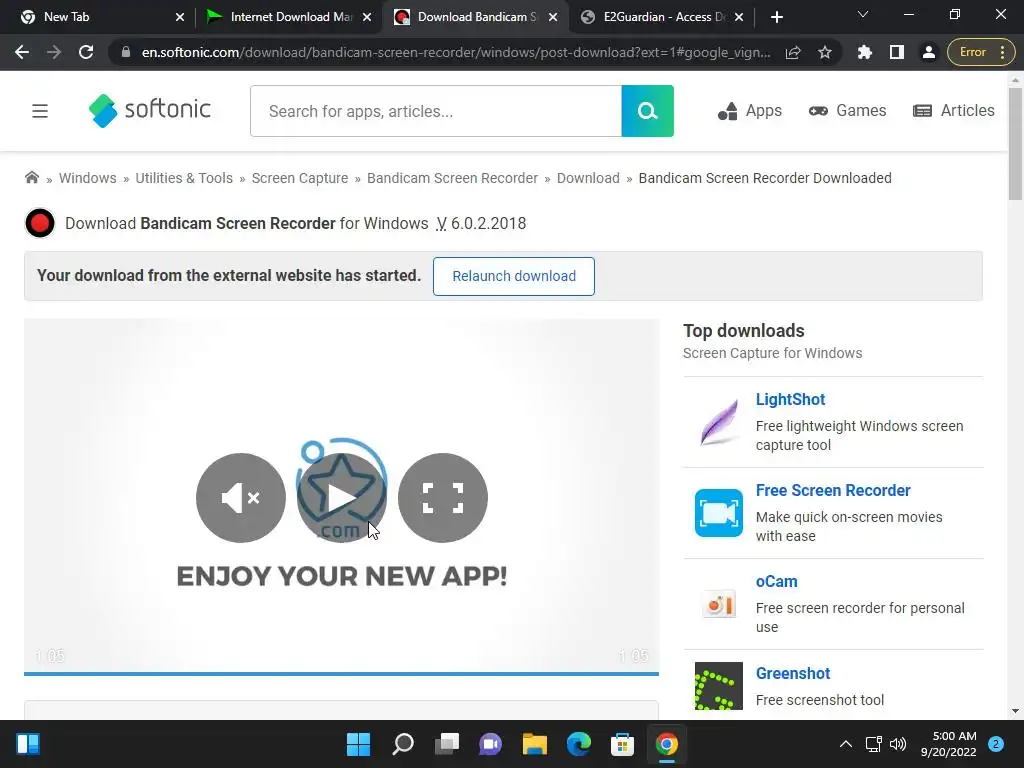
Task: Click the address bar URL
Action: point(455,52)
